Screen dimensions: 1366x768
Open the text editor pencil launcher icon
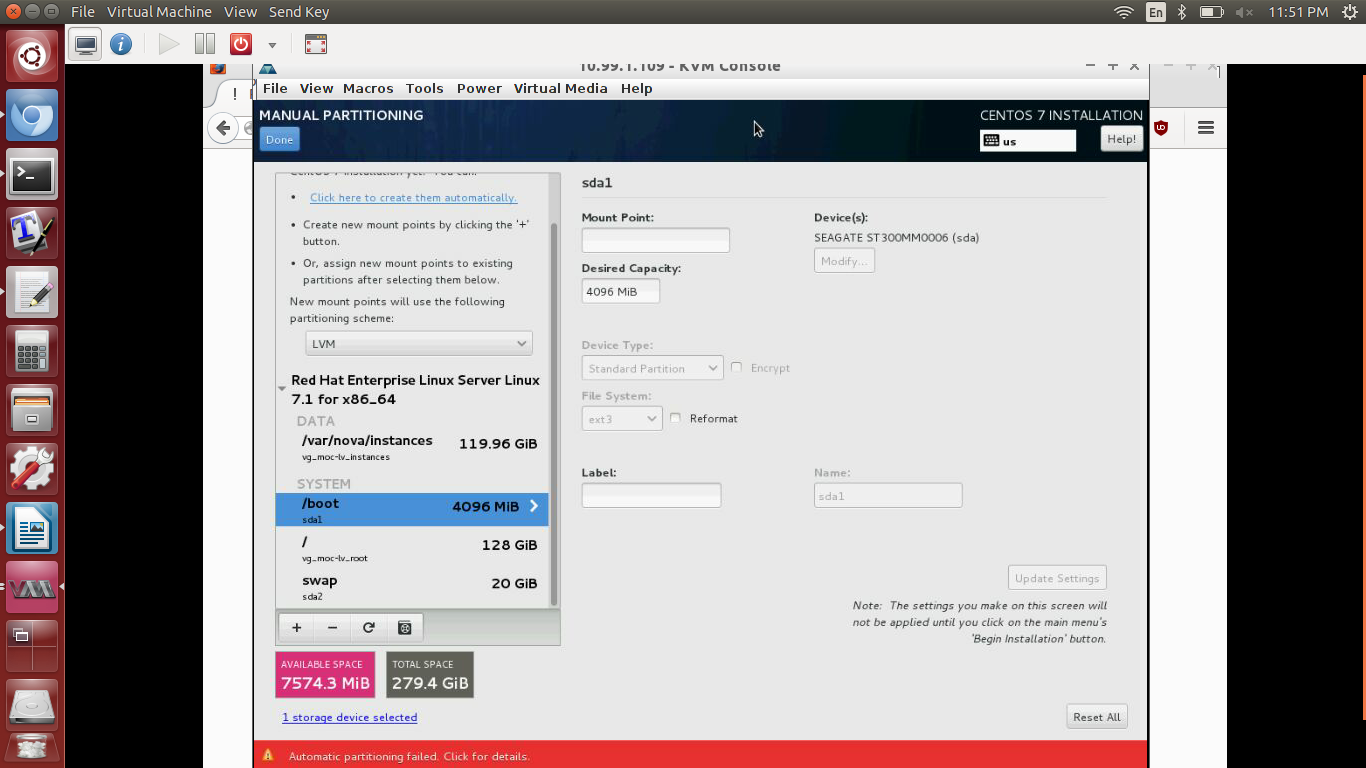click(x=32, y=292)
